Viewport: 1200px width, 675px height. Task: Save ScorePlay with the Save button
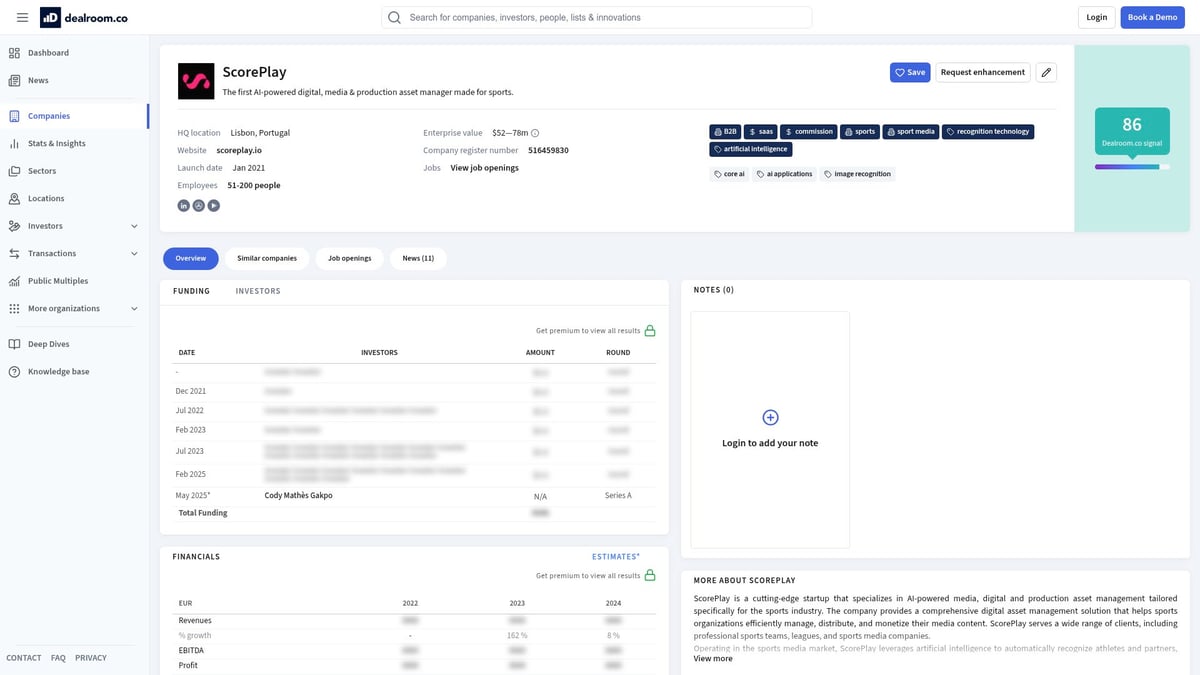tap(910, 72)
